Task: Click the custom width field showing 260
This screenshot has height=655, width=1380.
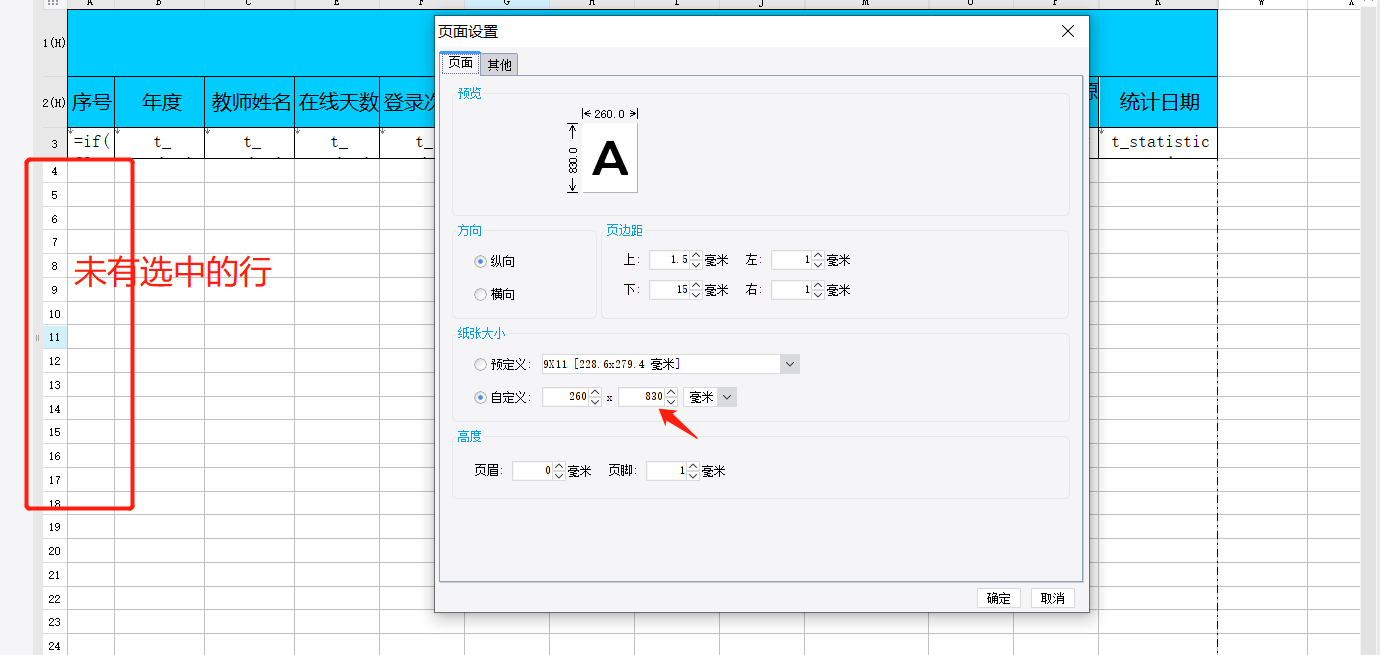Action: click(565, 397)
